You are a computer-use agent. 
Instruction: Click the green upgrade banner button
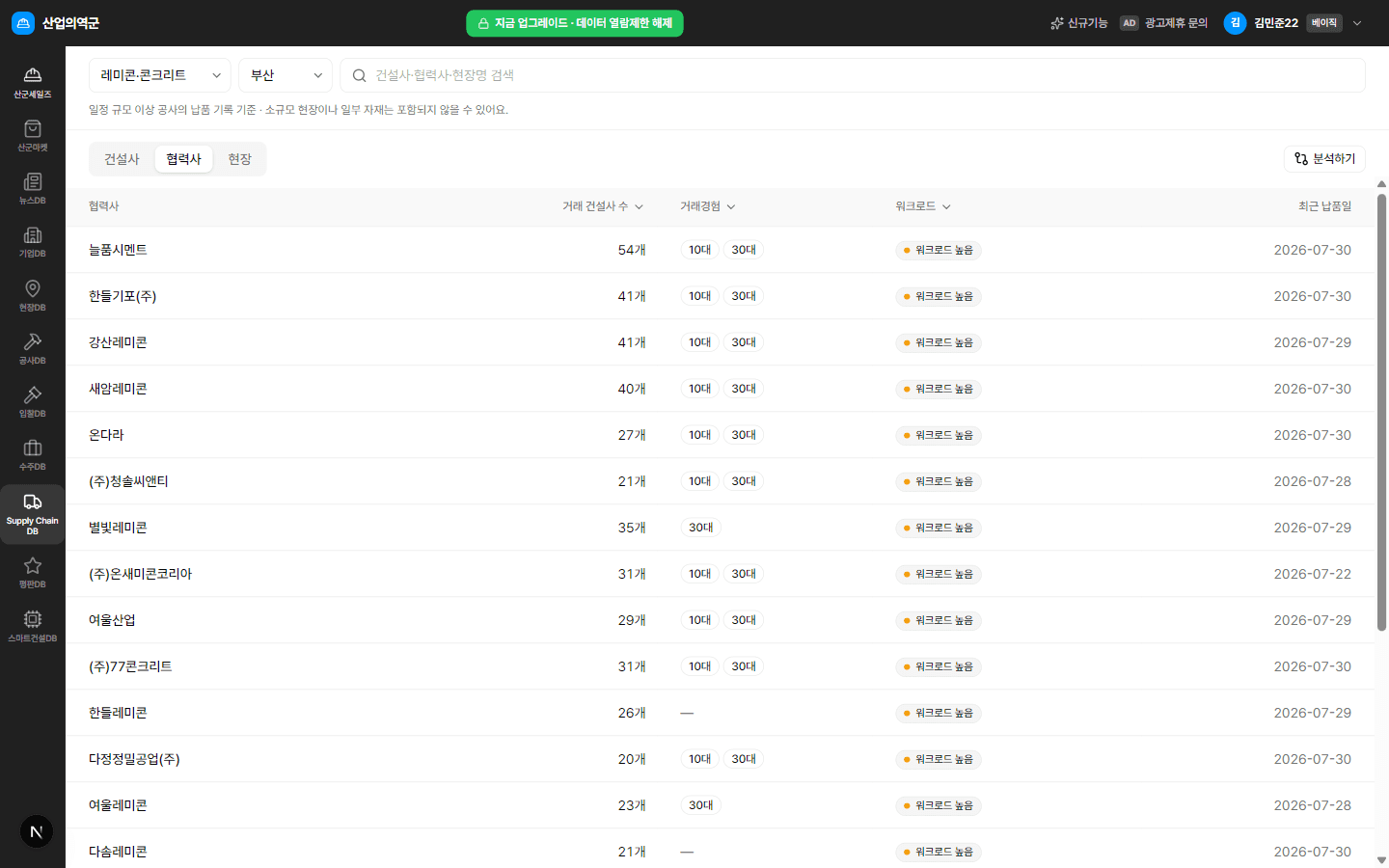[575, 23]
